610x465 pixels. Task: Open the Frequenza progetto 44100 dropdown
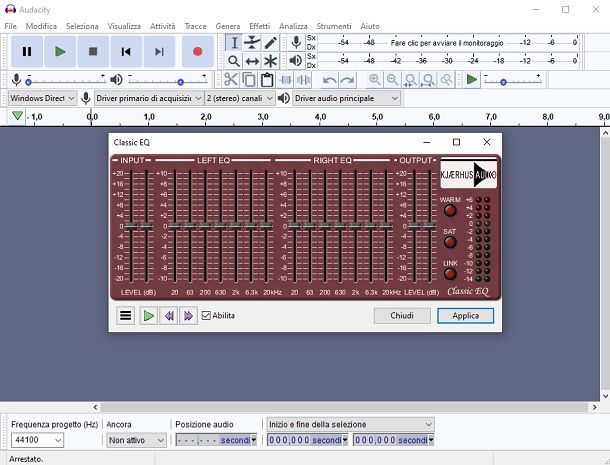37,440
